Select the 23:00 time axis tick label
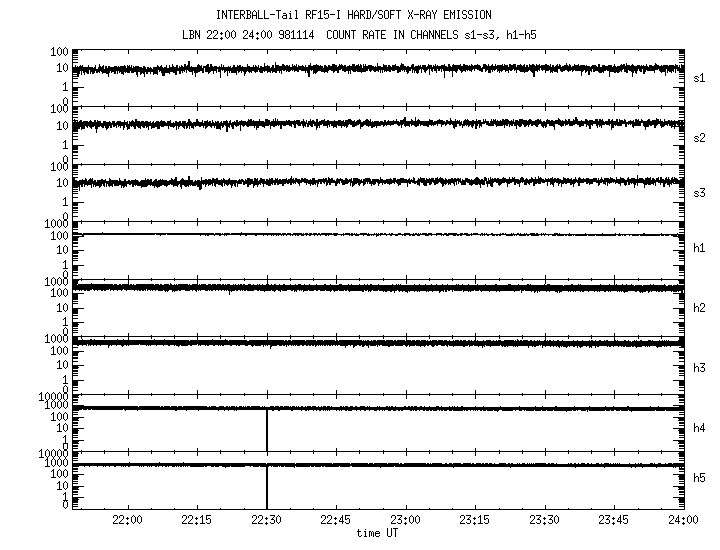The image size is (720, 550). click(405, 521)
